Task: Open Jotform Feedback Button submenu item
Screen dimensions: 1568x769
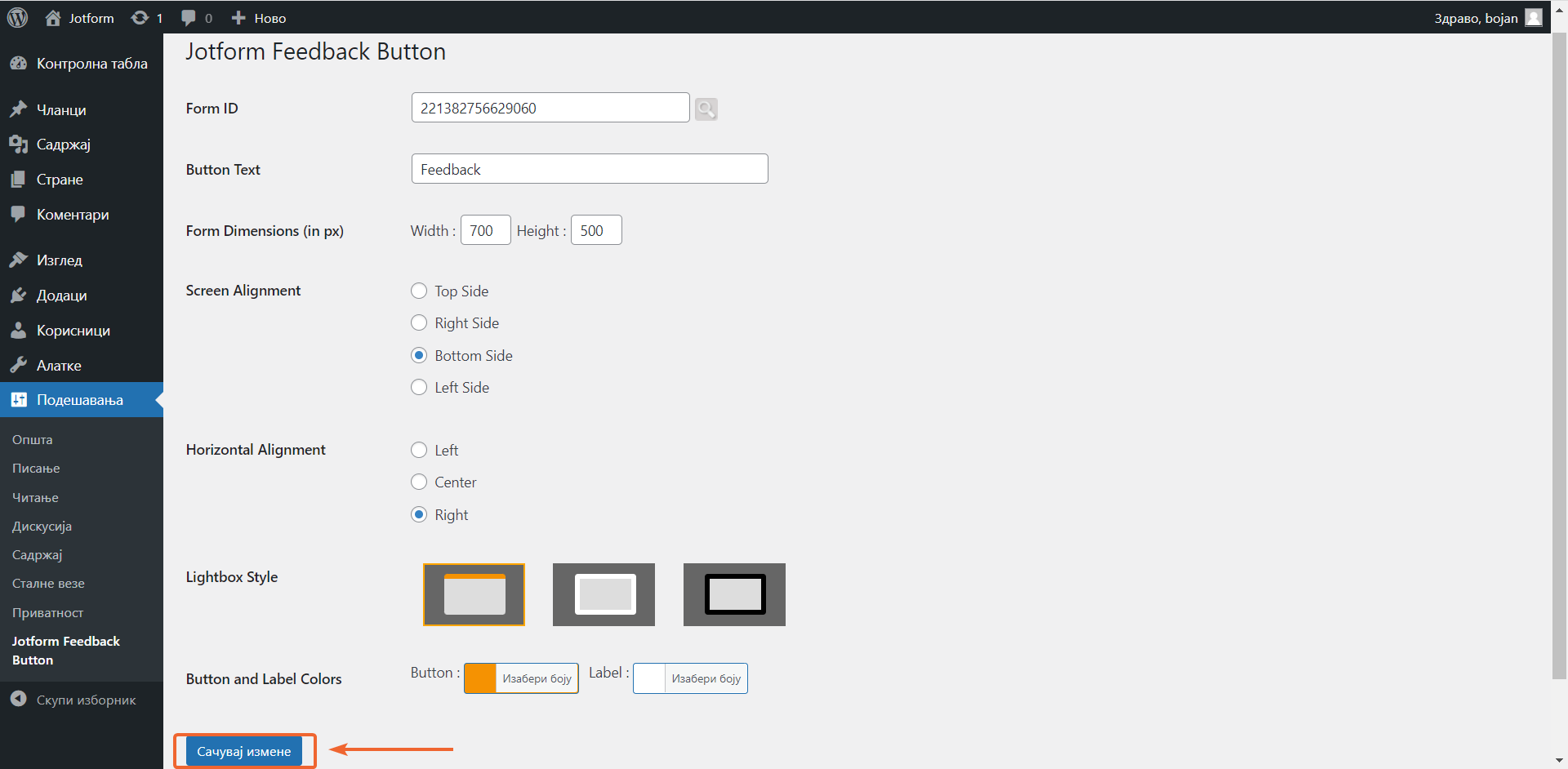Action: click(x=66, y=651)
